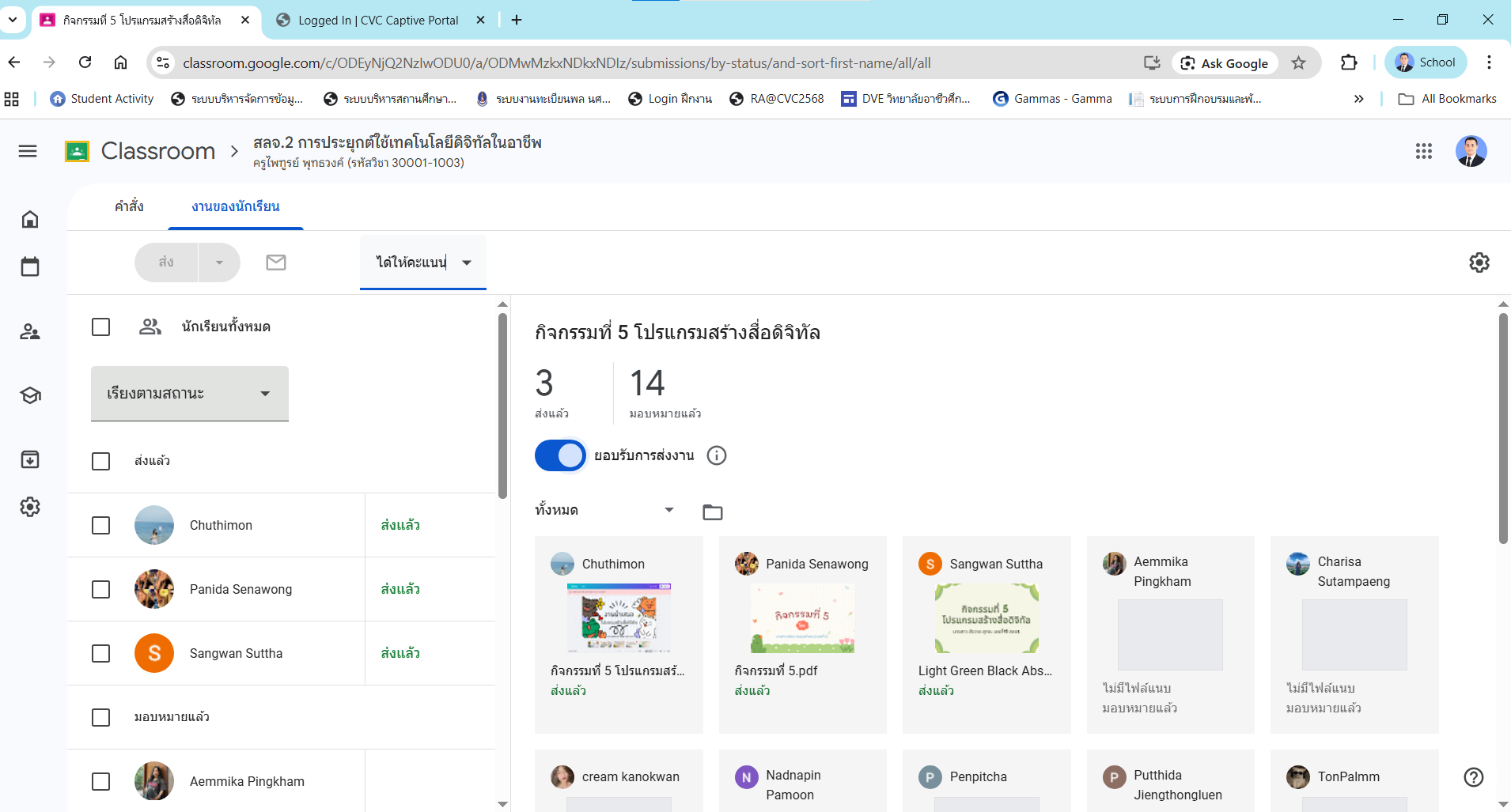Open the people icon in sidebar
Viewport: 1511px width, 812px height.
coord(30,331)
